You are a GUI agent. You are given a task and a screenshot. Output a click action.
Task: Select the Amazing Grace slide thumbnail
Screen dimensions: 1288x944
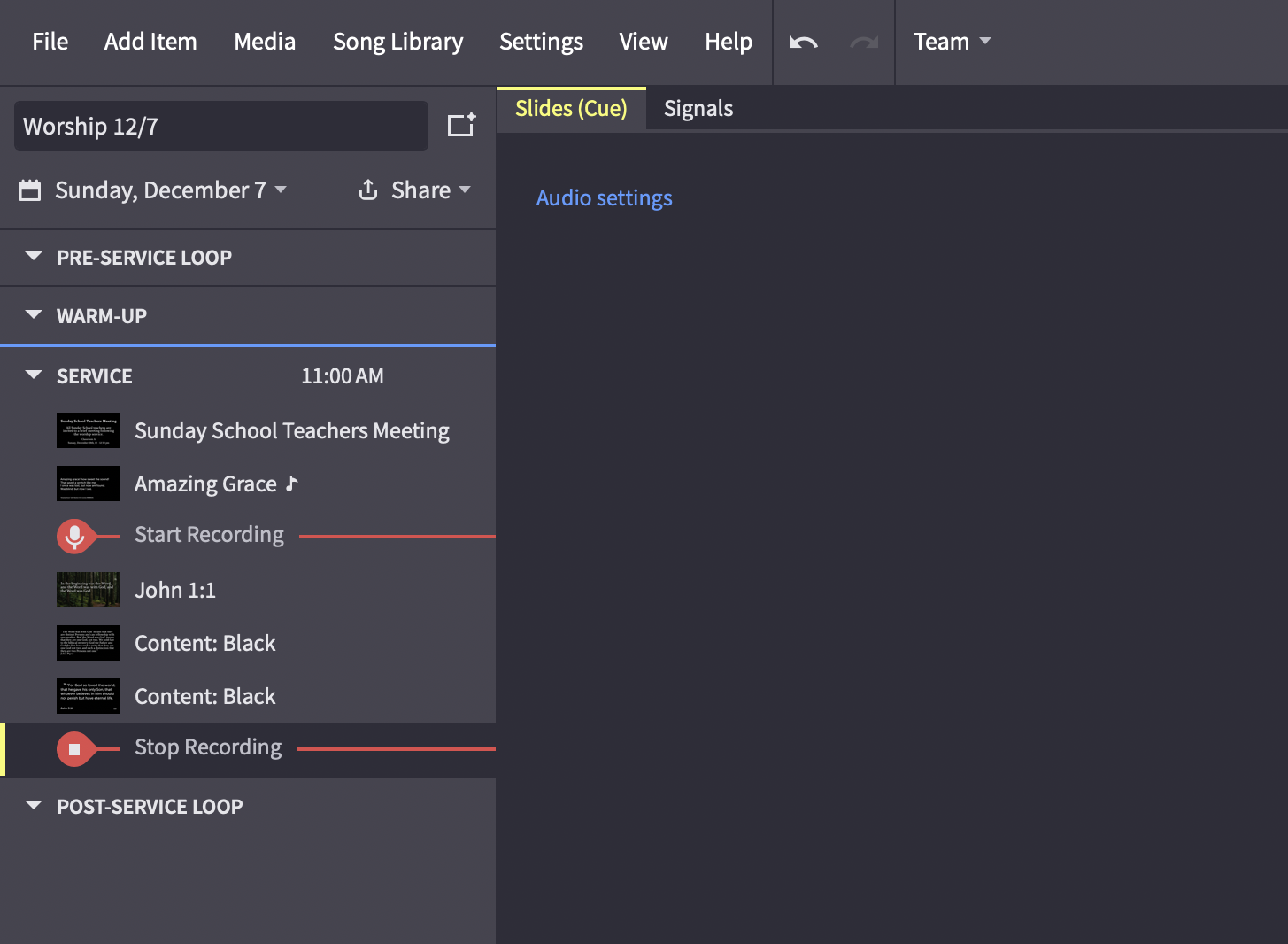tap(89, 484)
